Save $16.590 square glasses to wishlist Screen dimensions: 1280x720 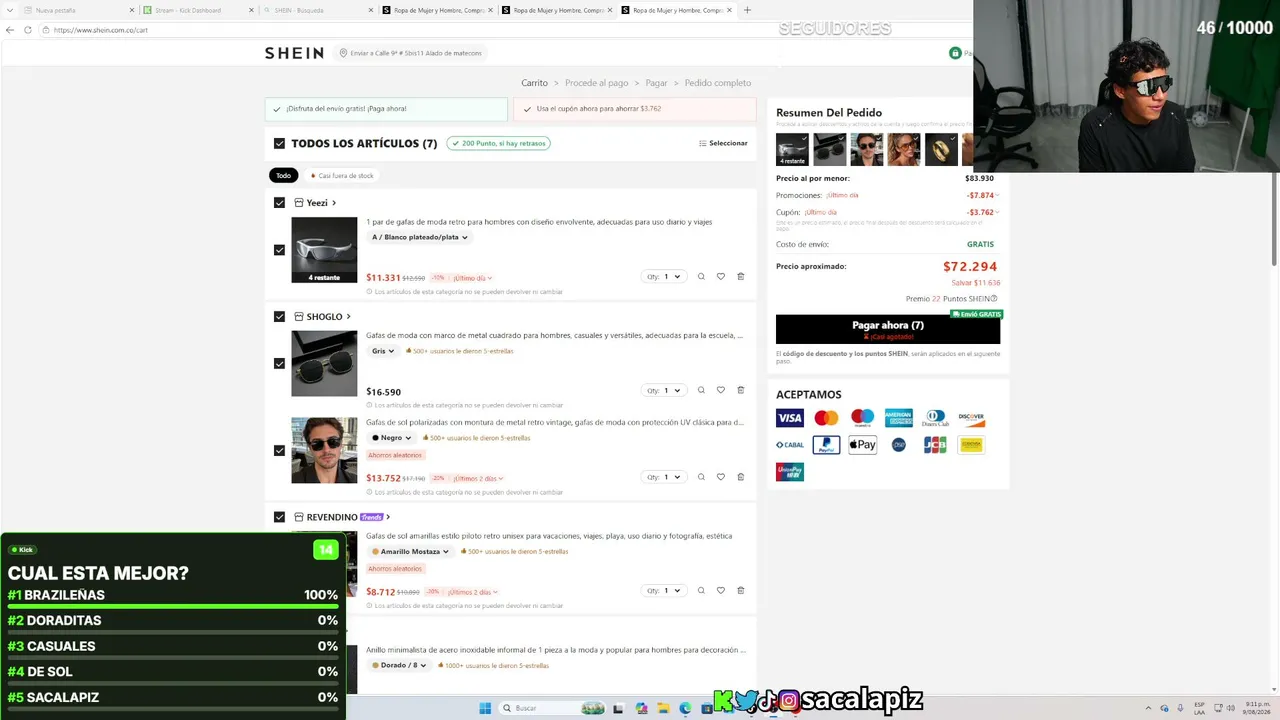coord(720,390)
